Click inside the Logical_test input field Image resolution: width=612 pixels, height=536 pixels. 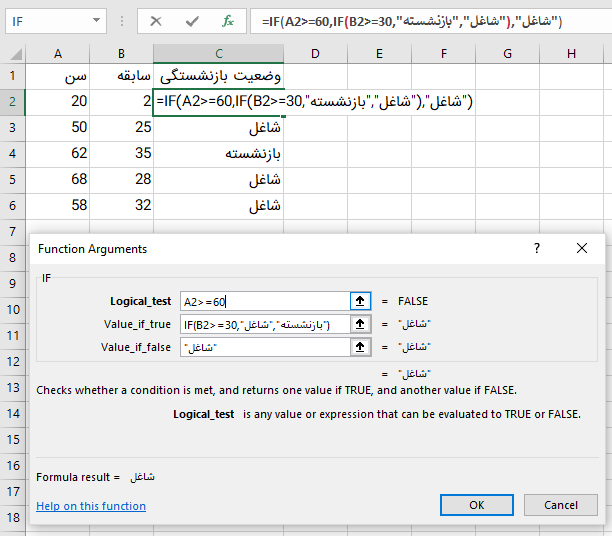(263, 301)
